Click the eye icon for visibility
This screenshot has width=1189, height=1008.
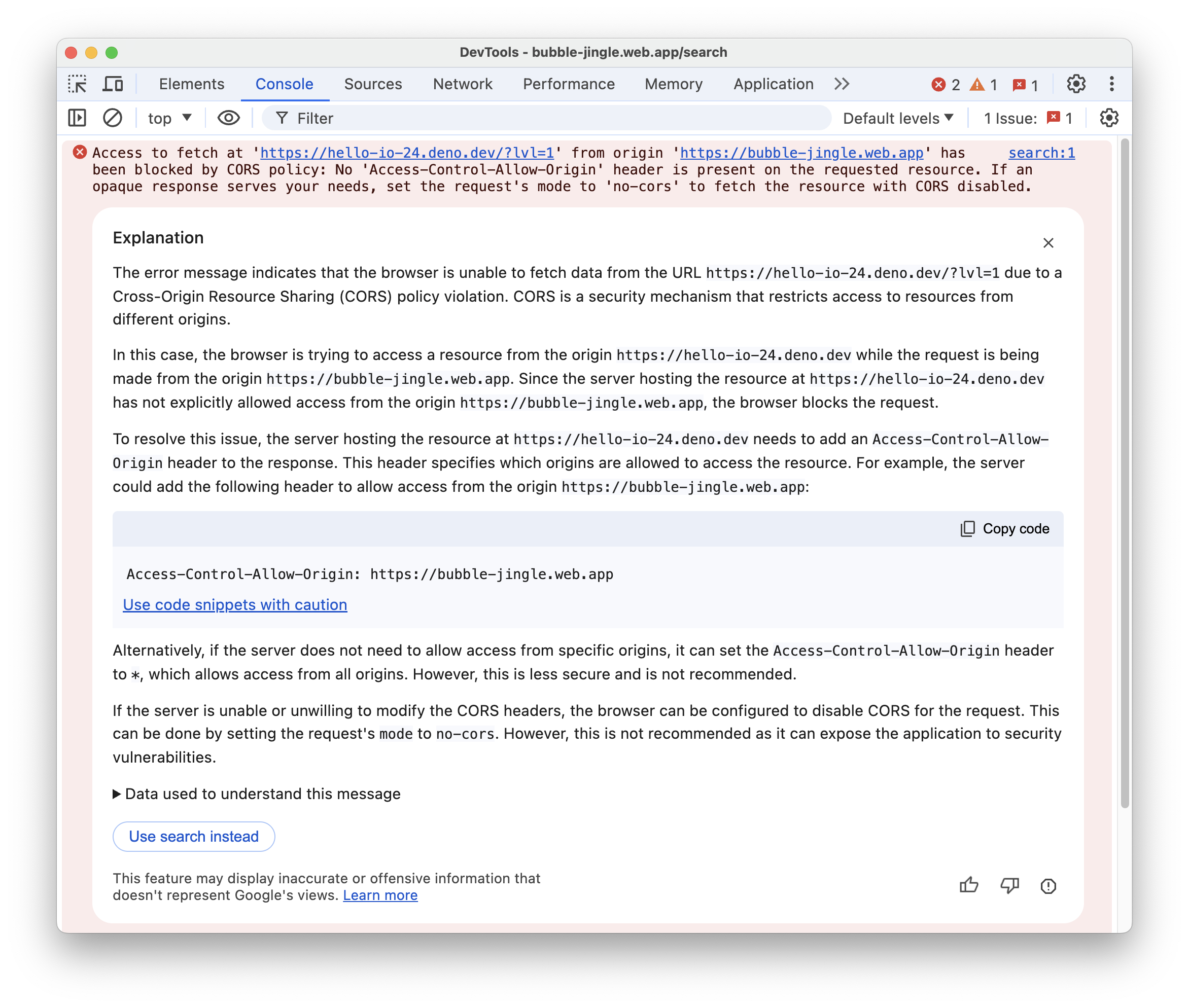(227, 119)
